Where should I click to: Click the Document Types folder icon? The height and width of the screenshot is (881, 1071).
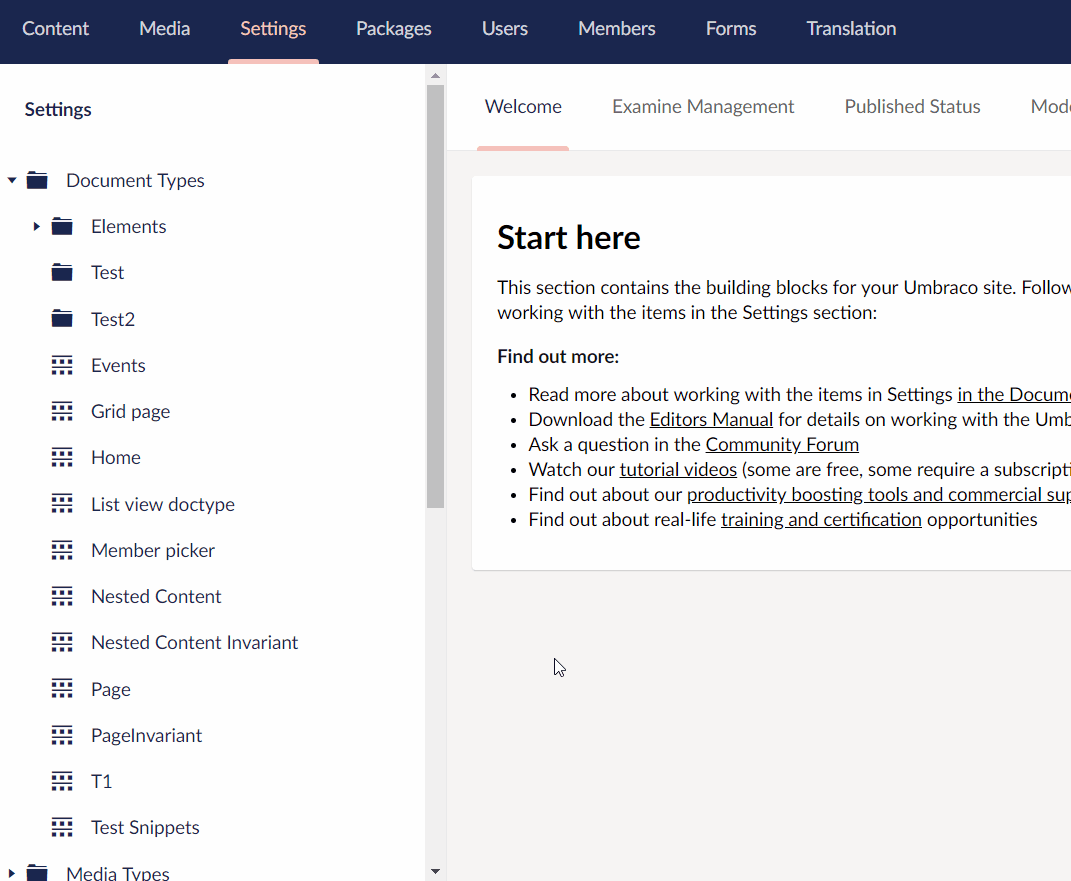tap(36, 180)
